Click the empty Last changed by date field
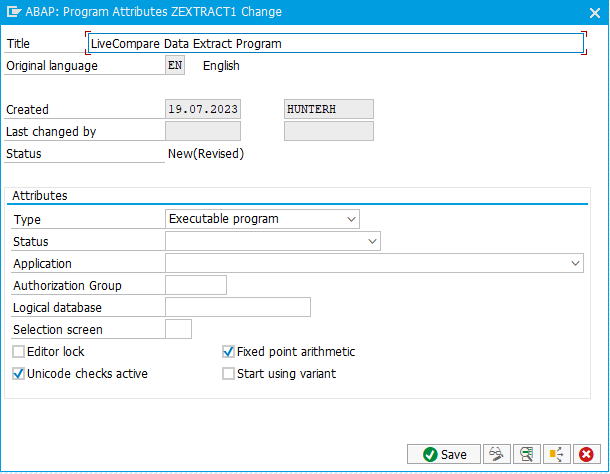 click(x=203, y=131)
